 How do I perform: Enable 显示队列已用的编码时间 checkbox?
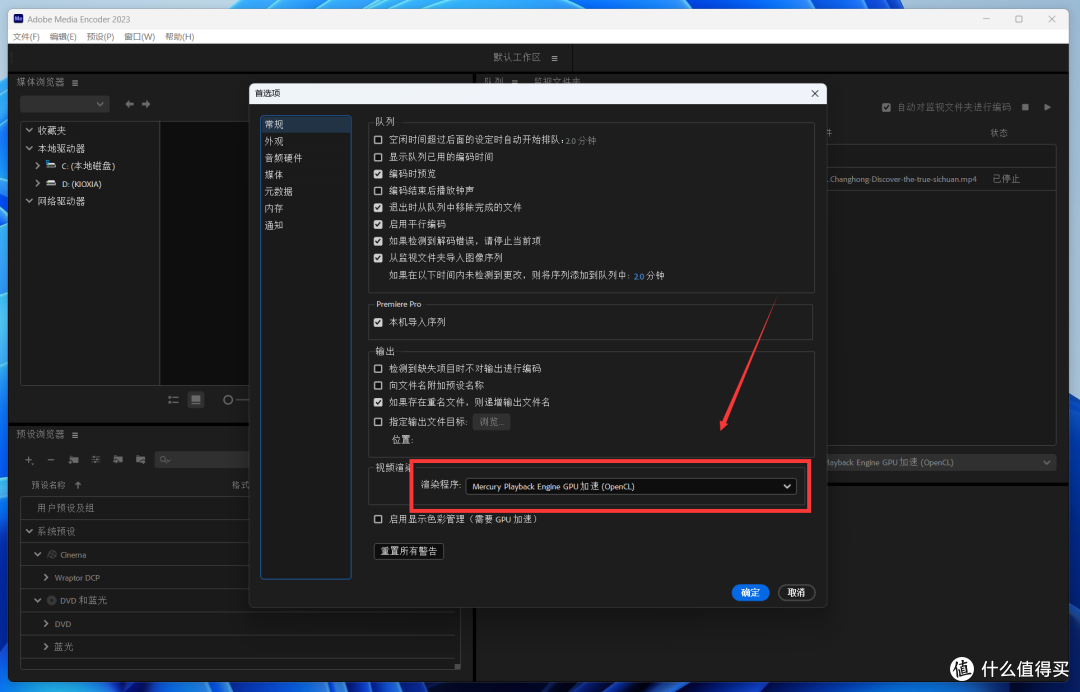(378, 157)
